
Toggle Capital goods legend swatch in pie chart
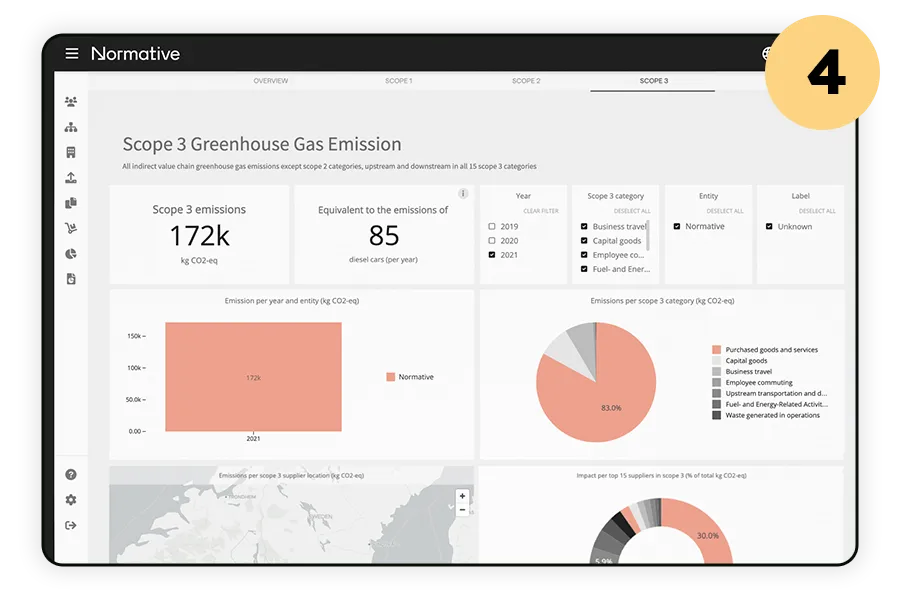click(x=716, y=361)
